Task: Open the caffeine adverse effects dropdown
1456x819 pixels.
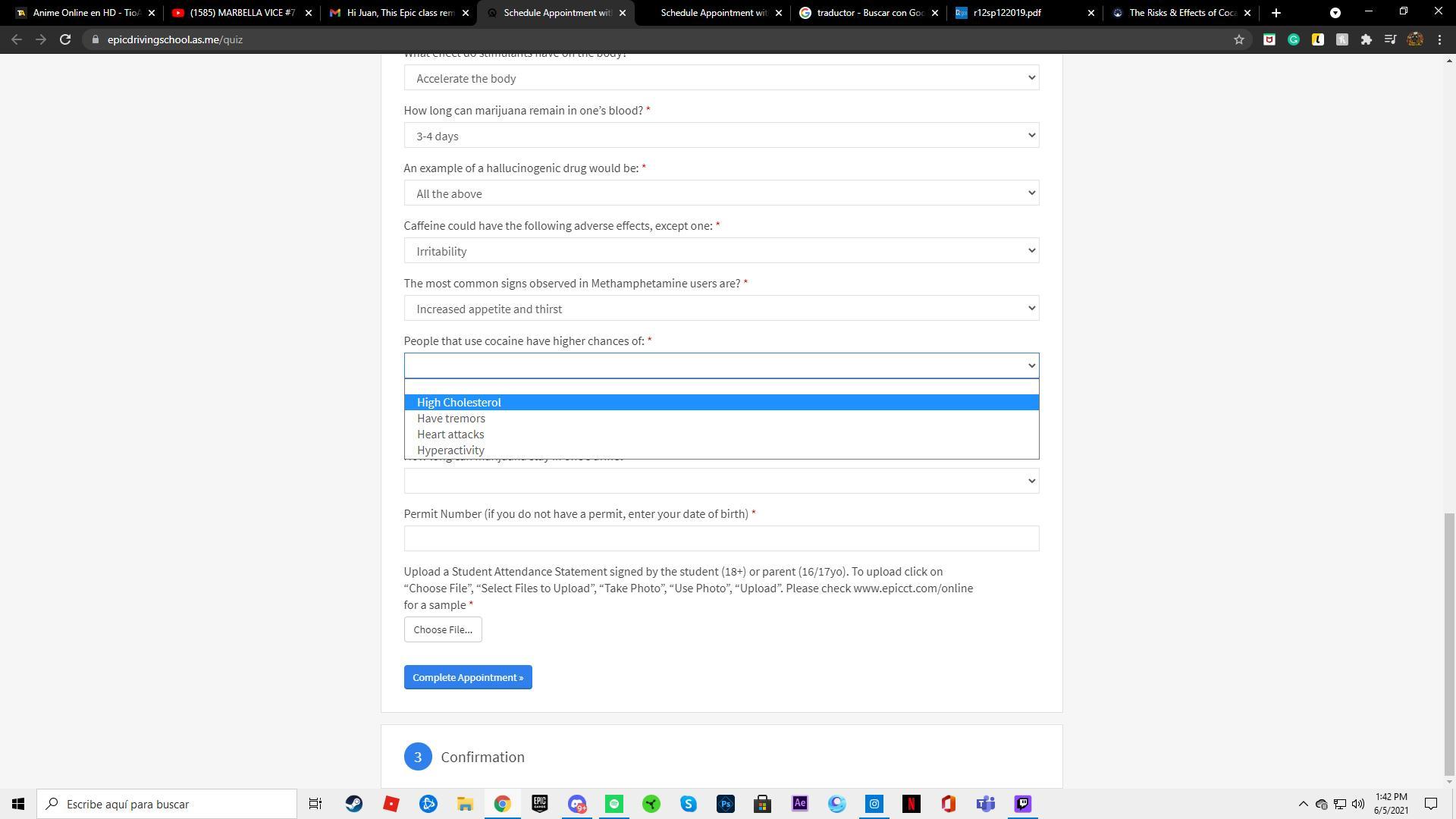Action: pos(720,251)
